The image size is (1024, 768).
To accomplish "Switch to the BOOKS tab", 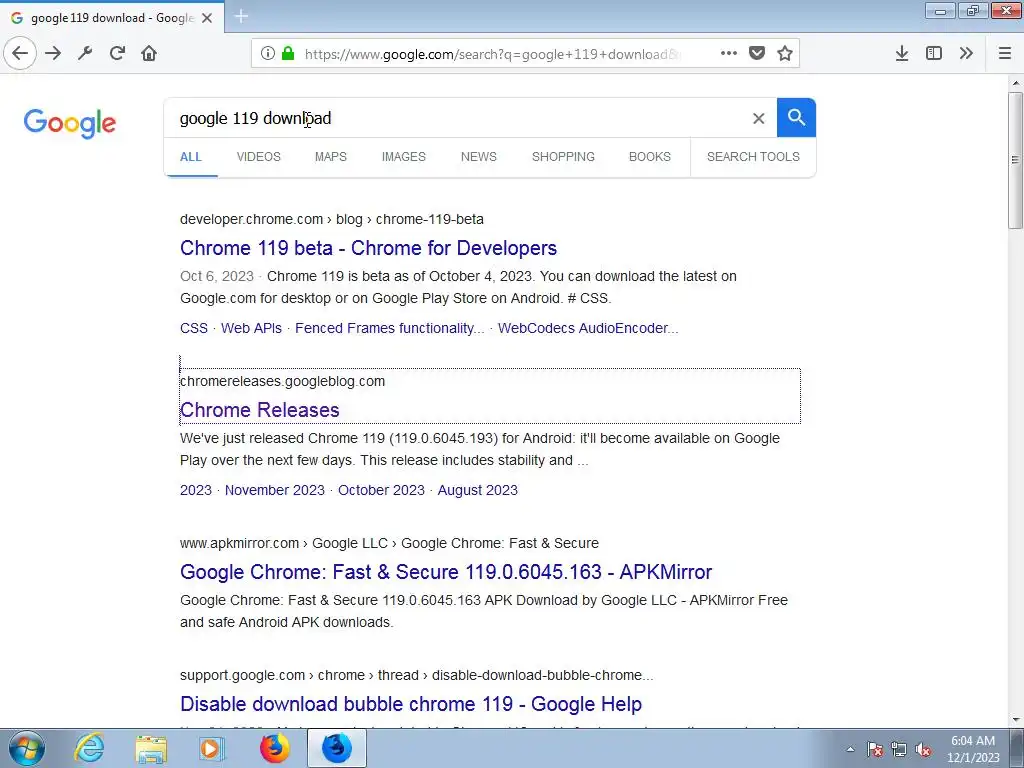I will point(650,157).
